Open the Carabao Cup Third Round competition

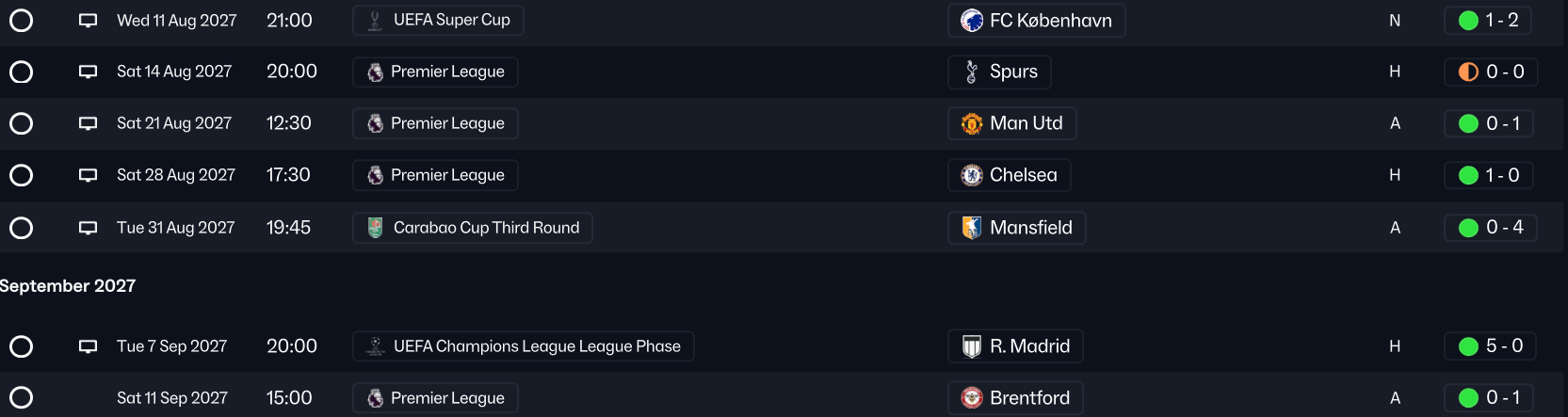click(x=473, y=228)
